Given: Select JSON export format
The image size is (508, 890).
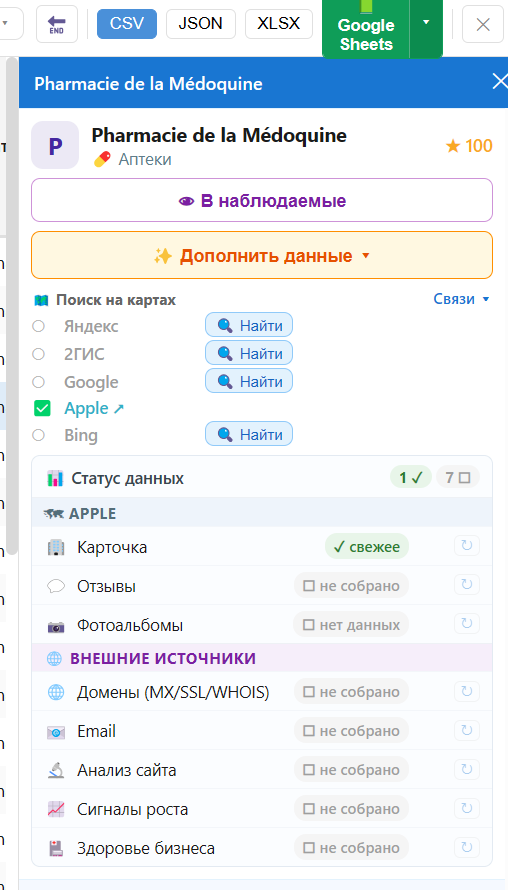Looking at the screenshot, I should click(x=200, y=24).
